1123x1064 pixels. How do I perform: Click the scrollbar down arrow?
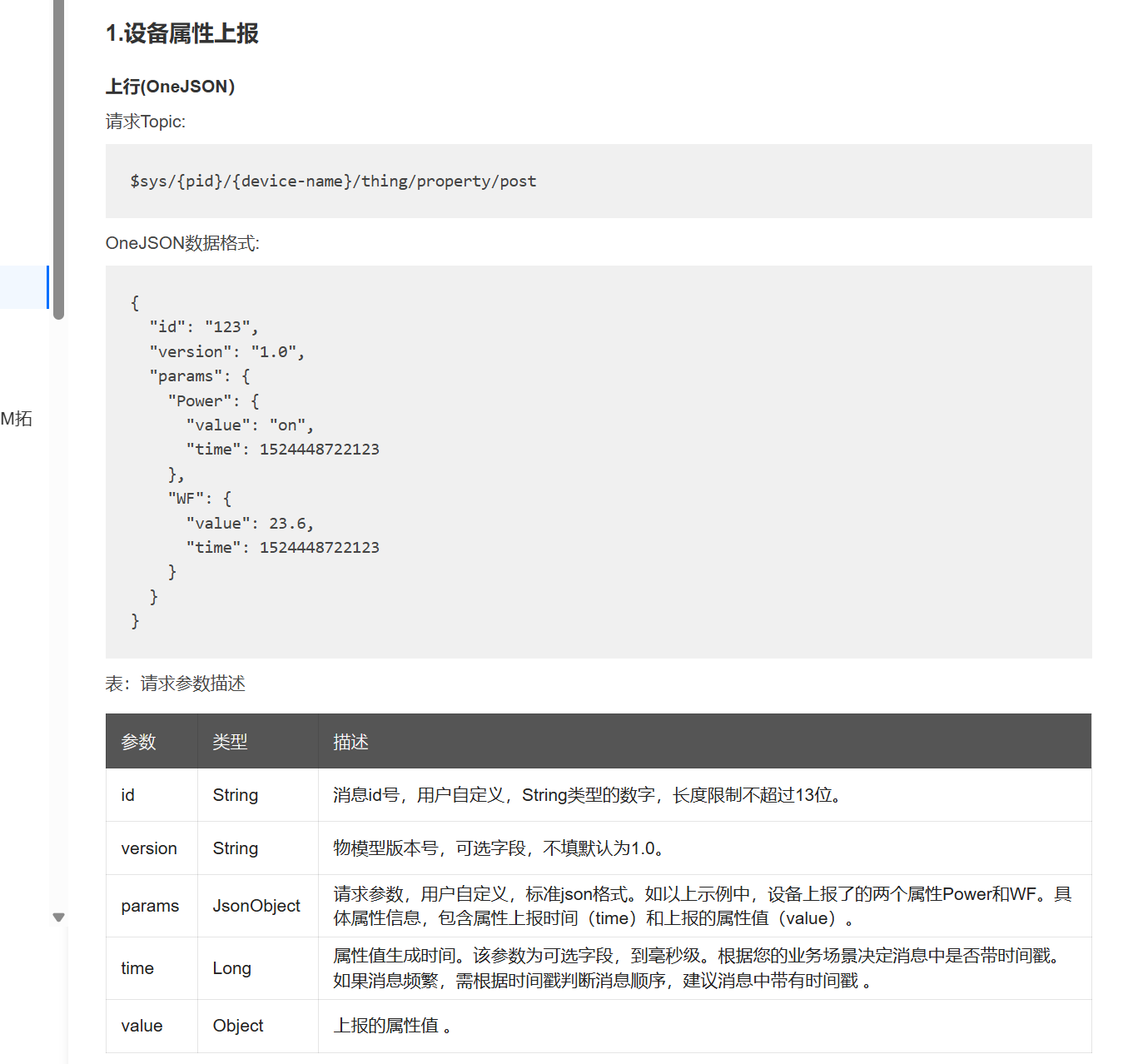58,917
